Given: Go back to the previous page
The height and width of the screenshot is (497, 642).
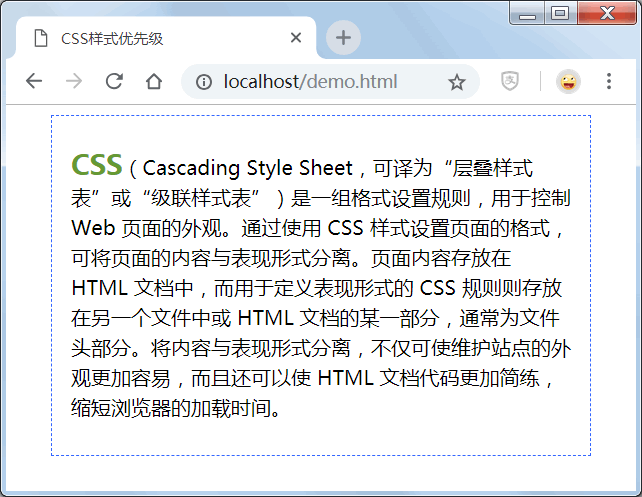Looking at the screenshot, I should coord(34,82).
